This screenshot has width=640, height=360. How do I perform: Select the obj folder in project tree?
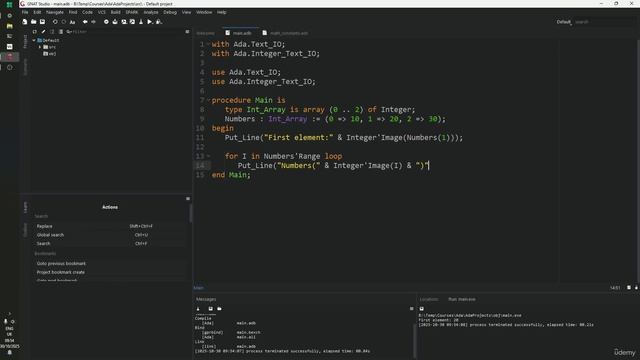click(49, 53)
